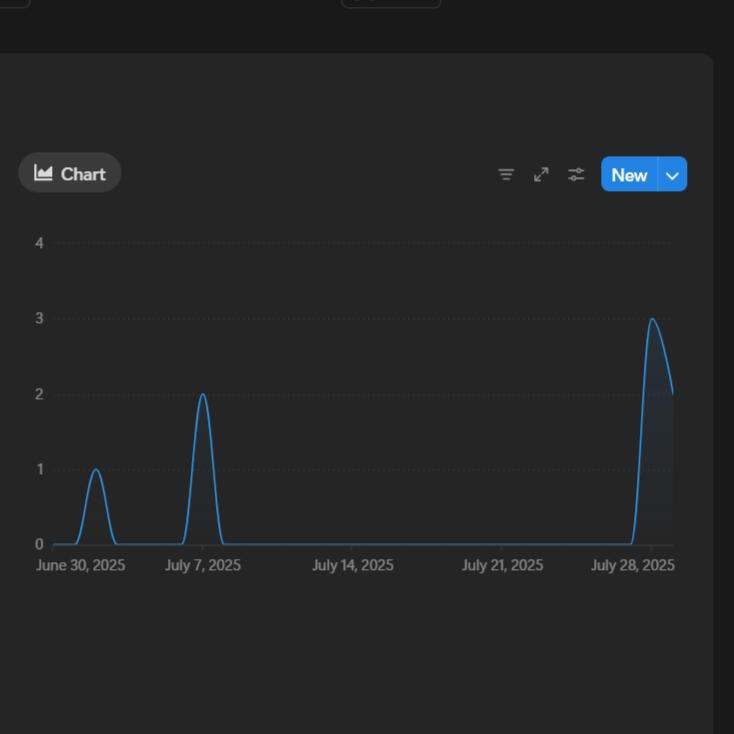Image resolution: width=734 pixels, height=734 pixels.
Task: Select the Chart view tab
Action: (70, 173)
